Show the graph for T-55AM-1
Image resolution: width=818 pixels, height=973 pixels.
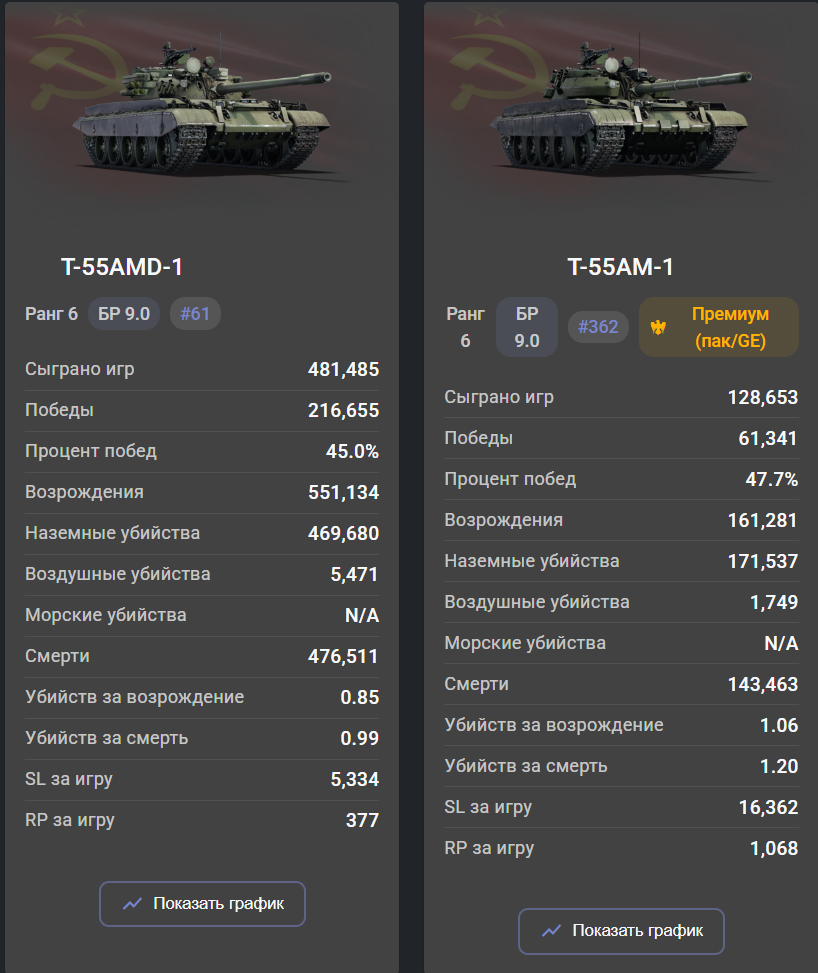[621, 931]
